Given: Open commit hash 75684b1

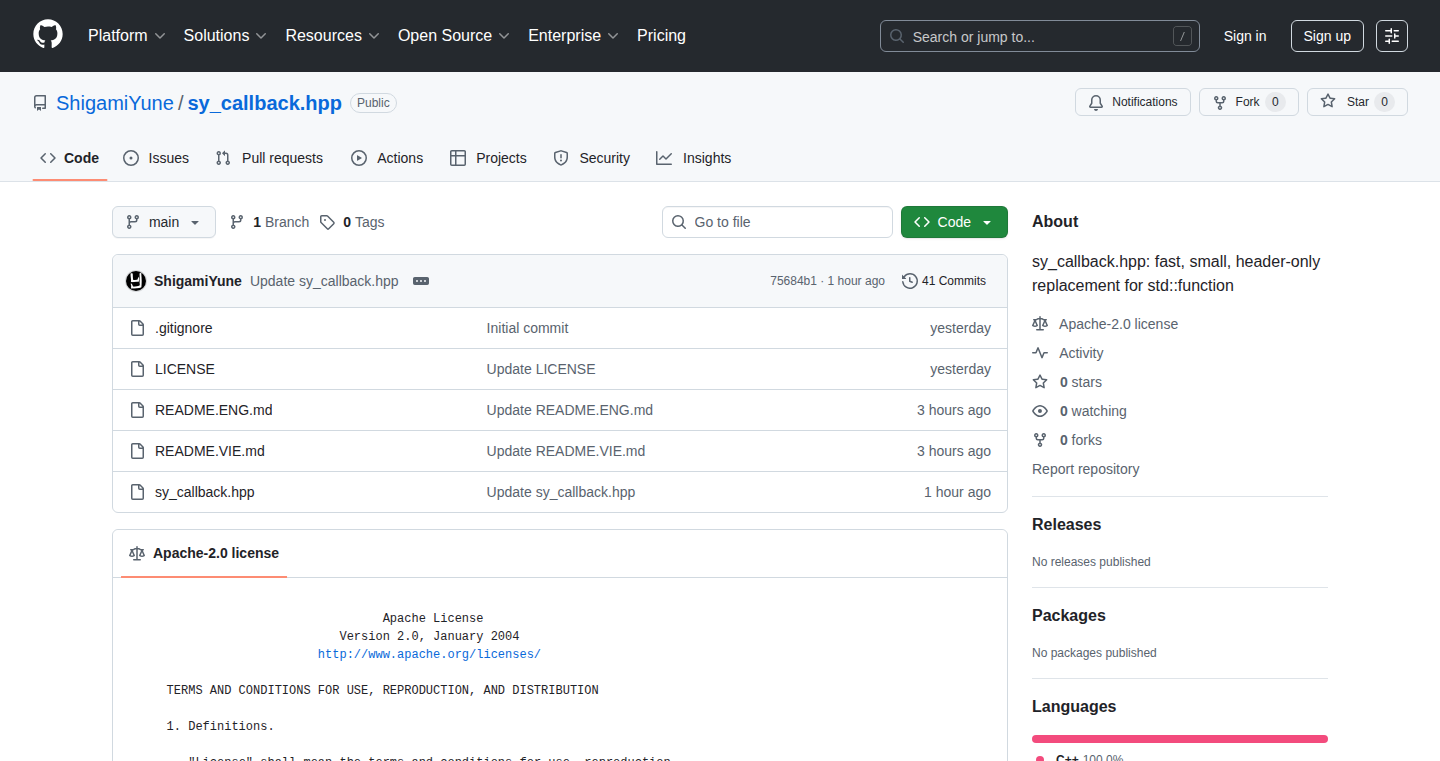Looking at the screenshot, I should point(793,281).
